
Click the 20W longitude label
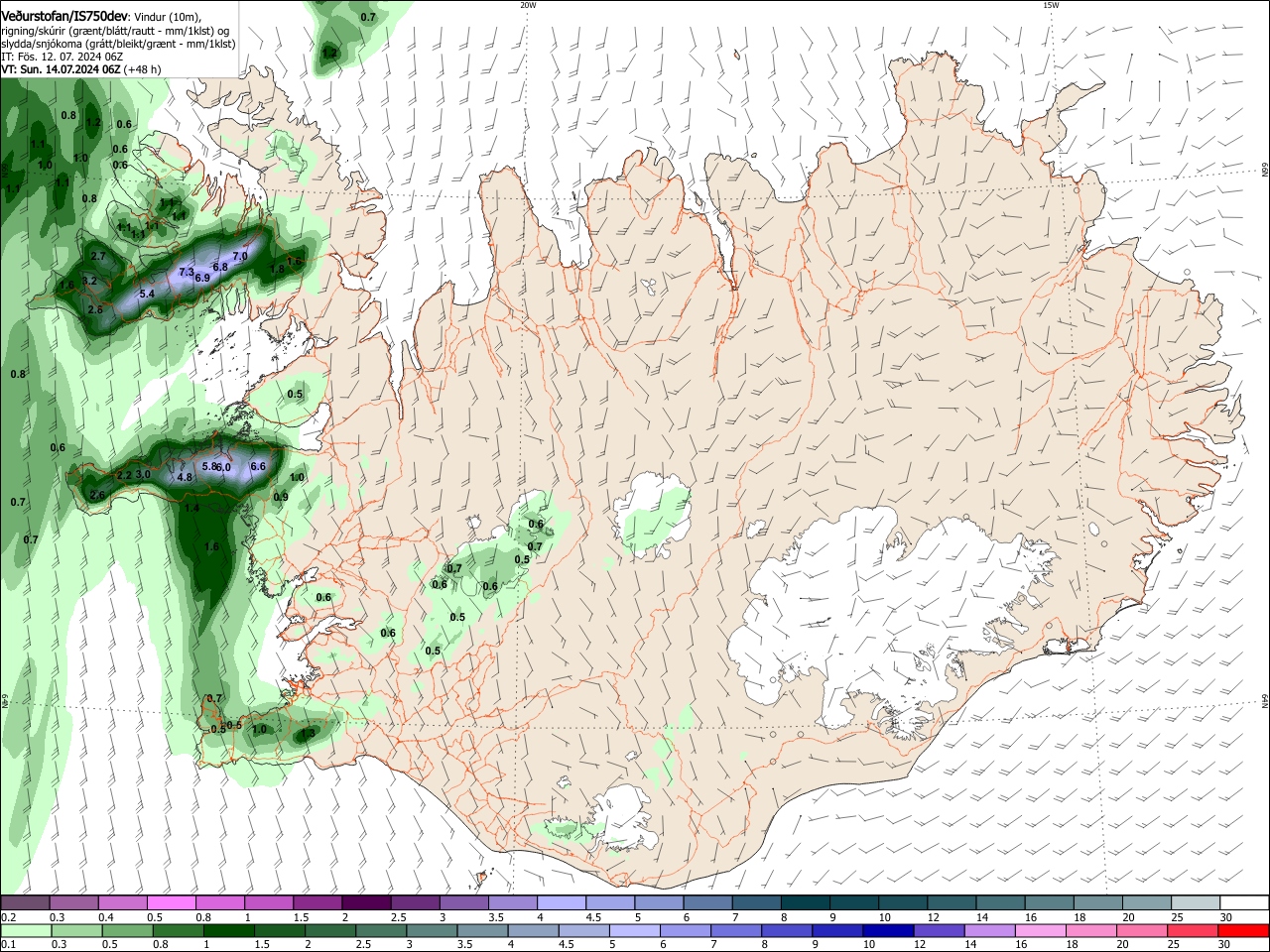tap(528, 5)
